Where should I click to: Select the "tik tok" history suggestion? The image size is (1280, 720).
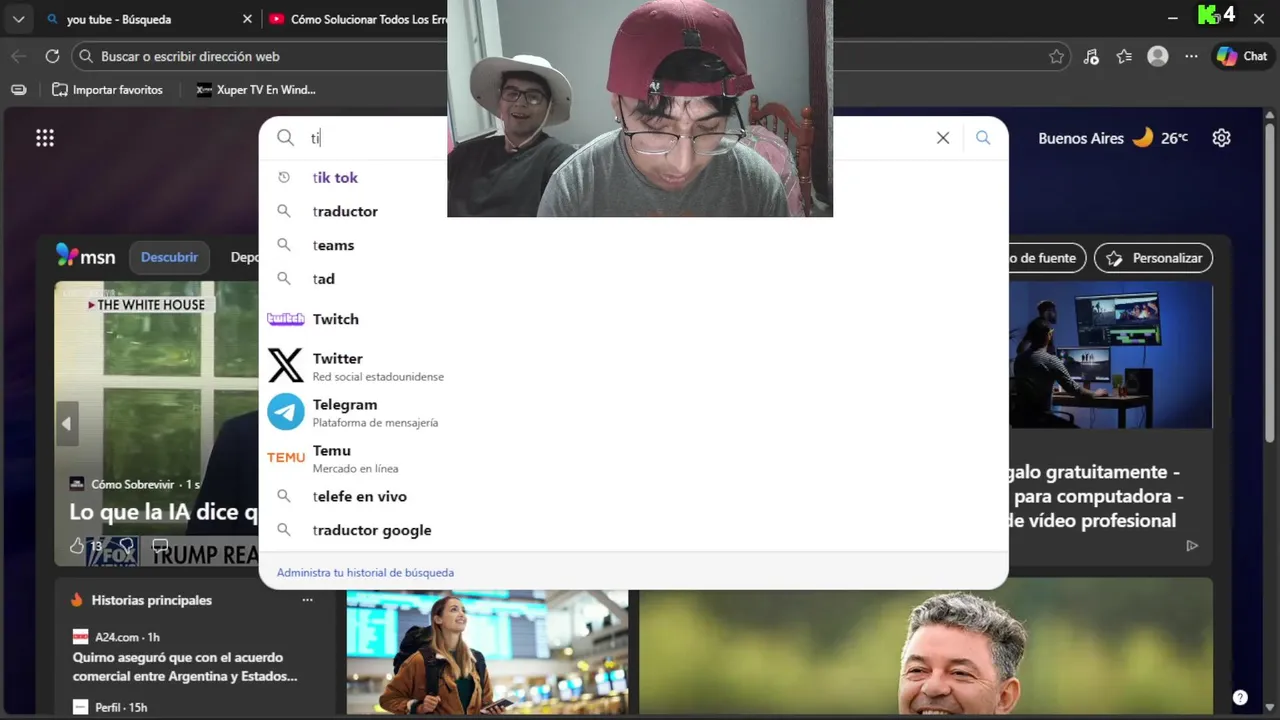coord(633,178)
